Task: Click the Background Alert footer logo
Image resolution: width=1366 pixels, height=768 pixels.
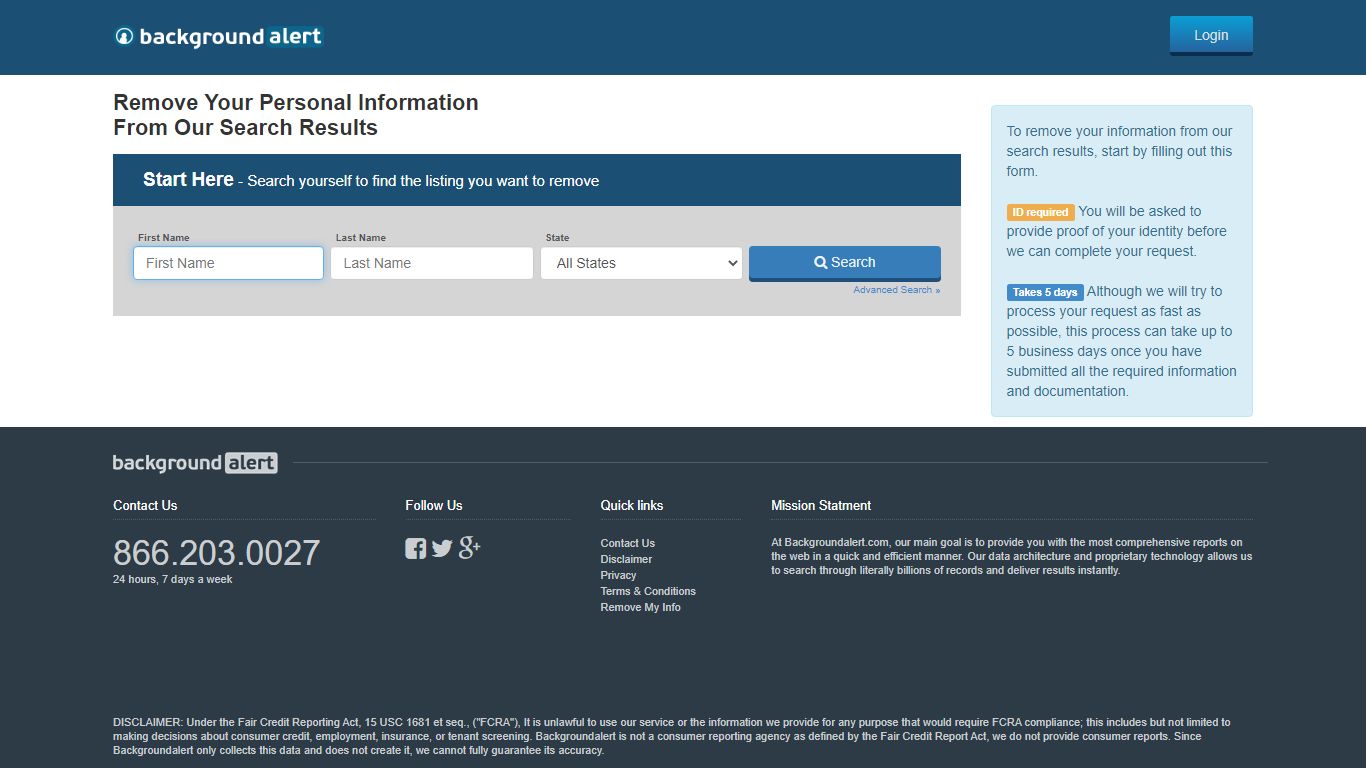Action: pos(195,463)
